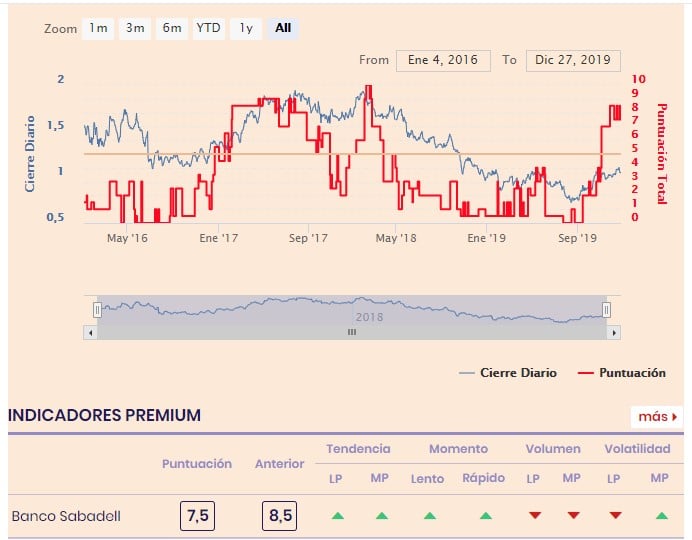692x540 pixels.
Task: Click the 7,5 Puntuación score box
Action: (197, 516)
